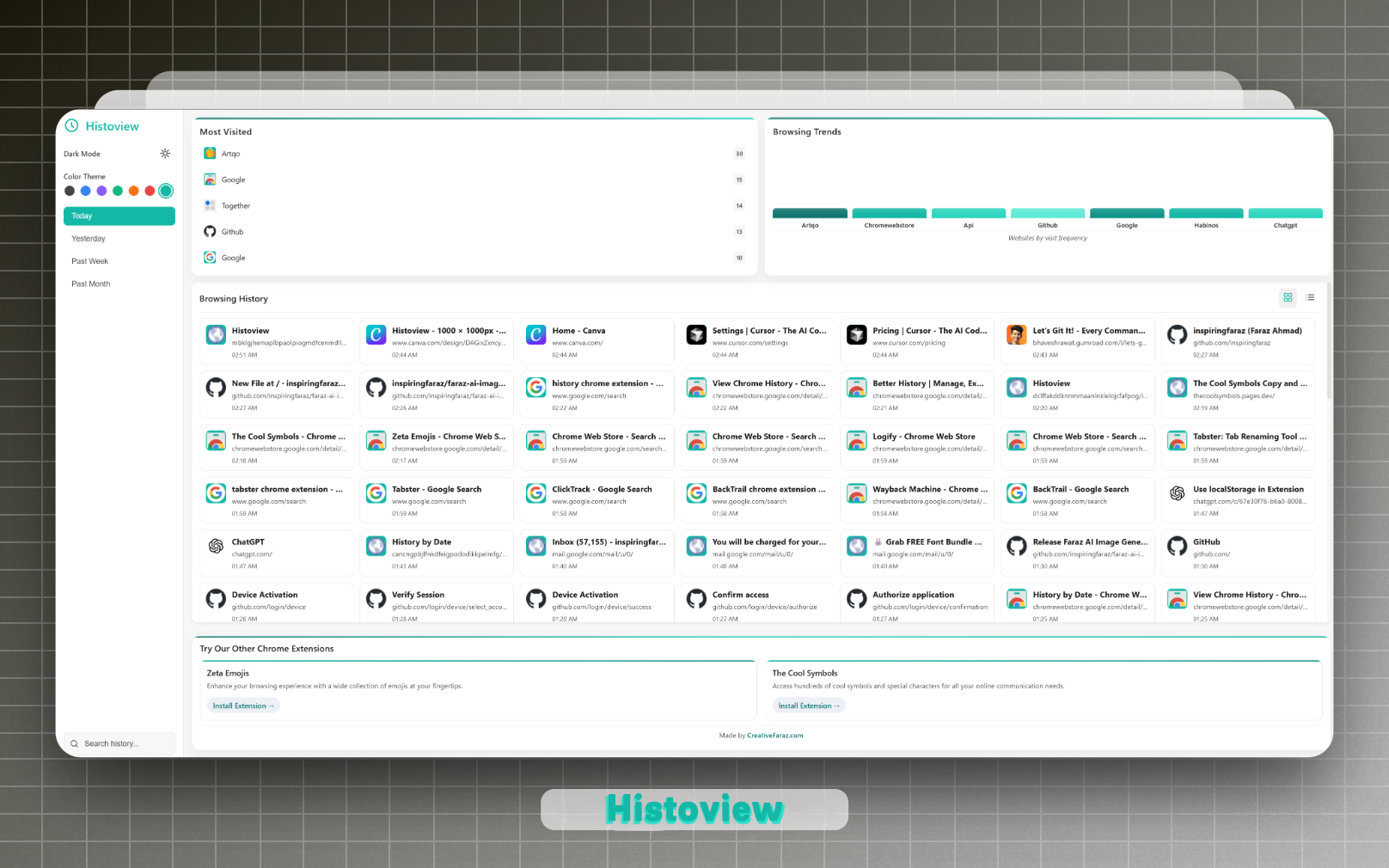
Task: Click the Google icon on ClickTrack search card
Action: (x=536, y=493)
